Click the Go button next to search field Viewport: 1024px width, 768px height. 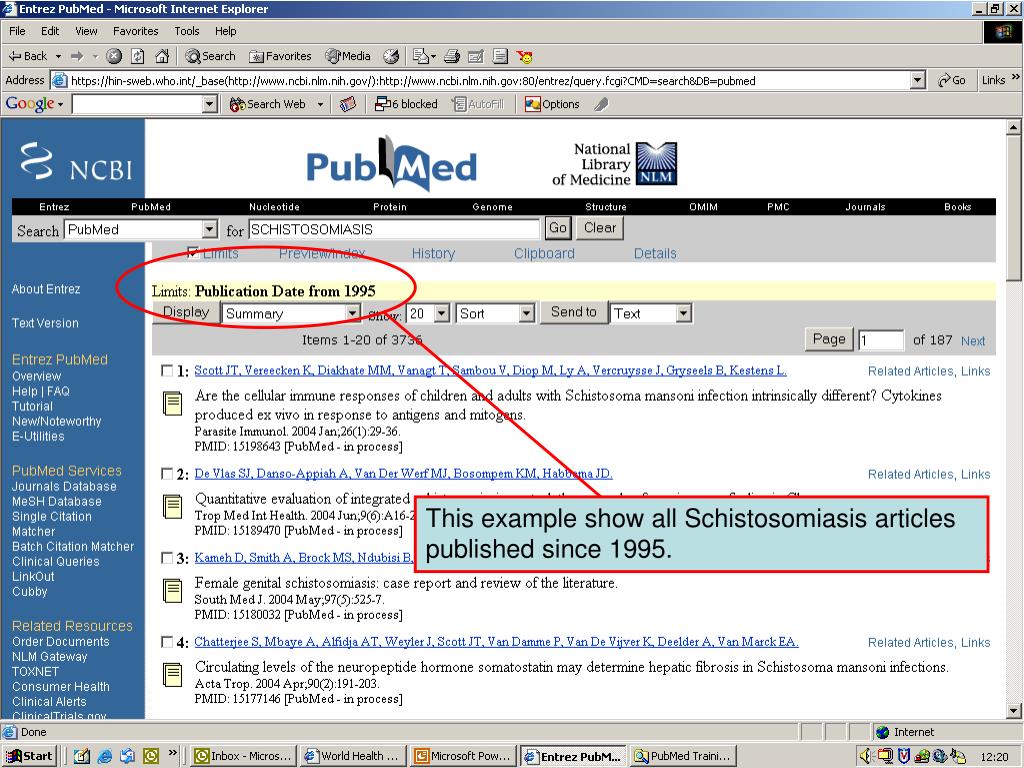[558, 228]
